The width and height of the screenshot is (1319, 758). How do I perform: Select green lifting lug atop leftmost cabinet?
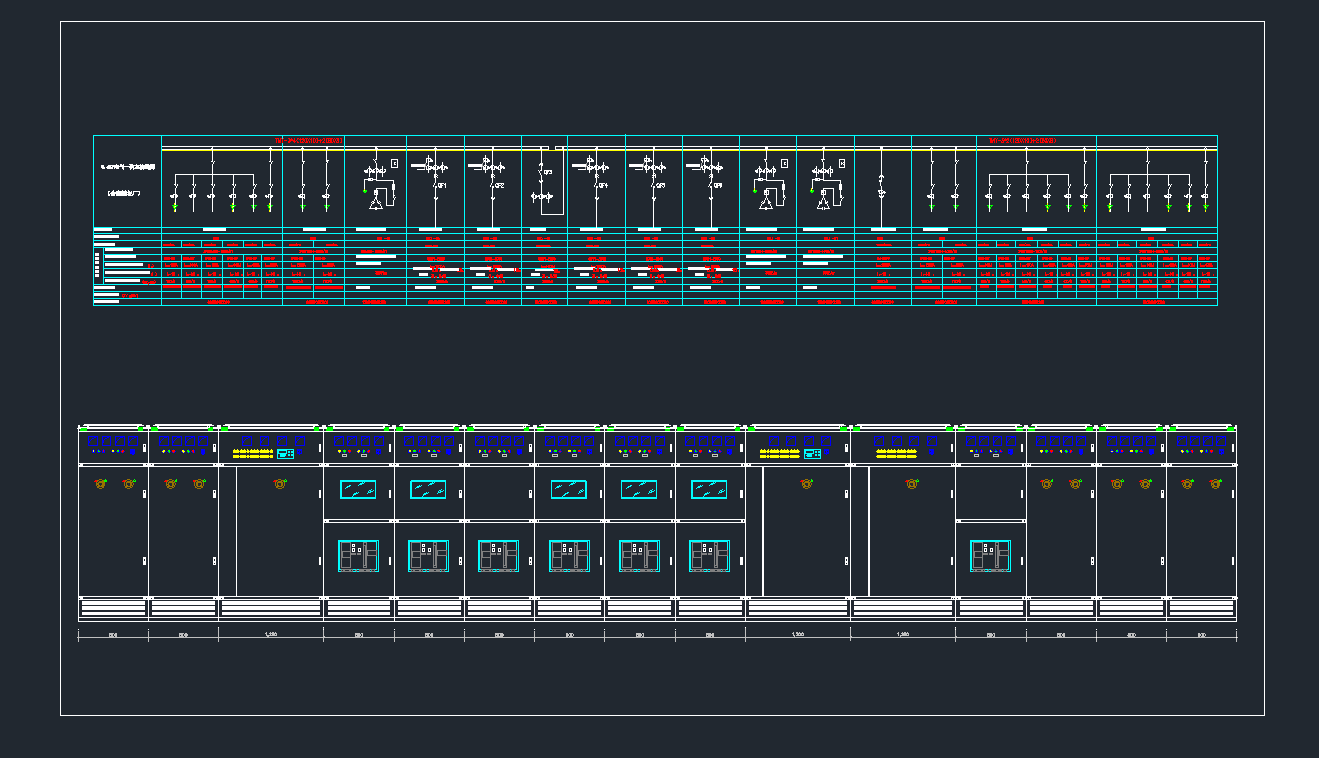point(84,428)
